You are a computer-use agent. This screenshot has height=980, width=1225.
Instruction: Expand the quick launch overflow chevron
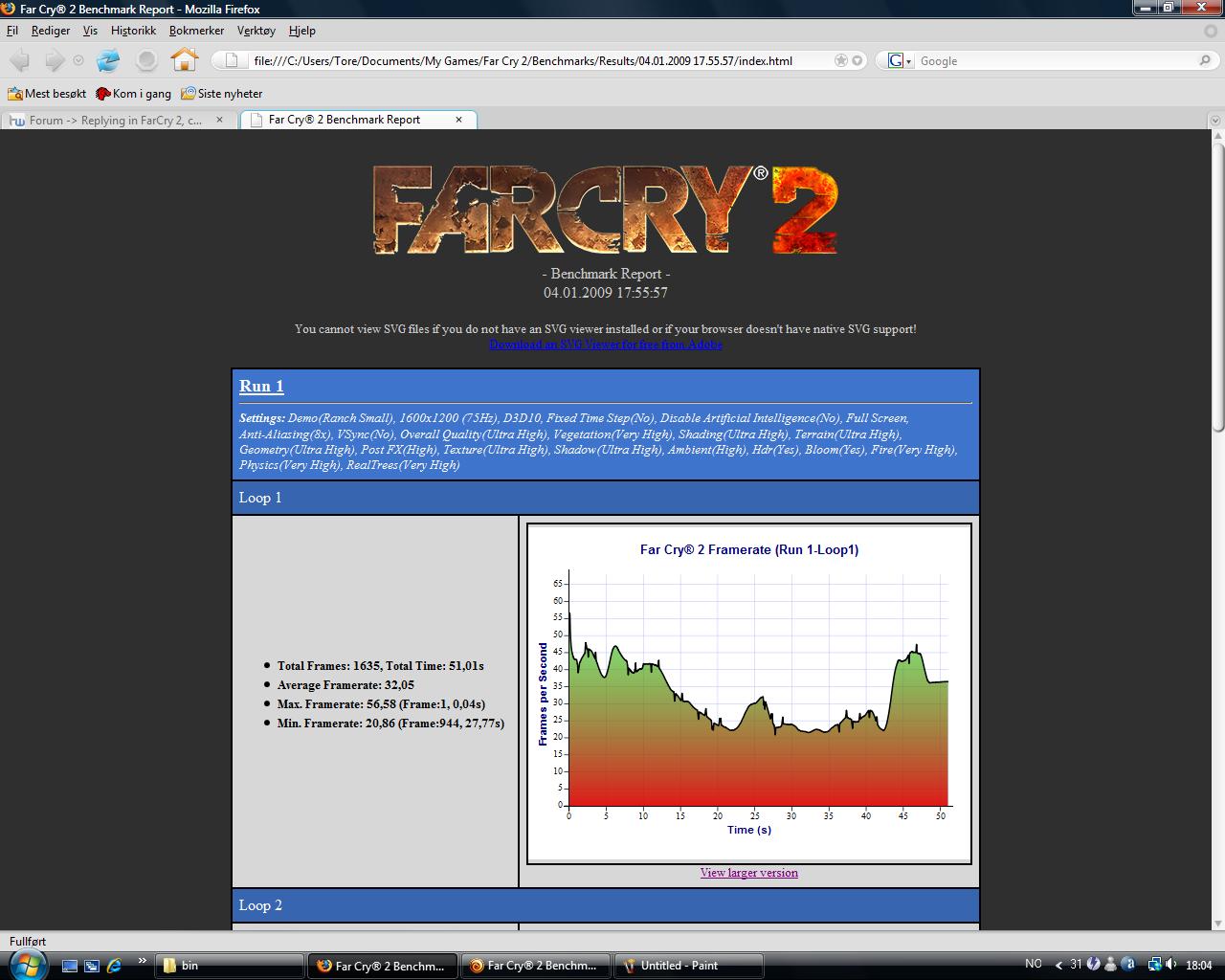pyautogui.click(x=143, y=961)
